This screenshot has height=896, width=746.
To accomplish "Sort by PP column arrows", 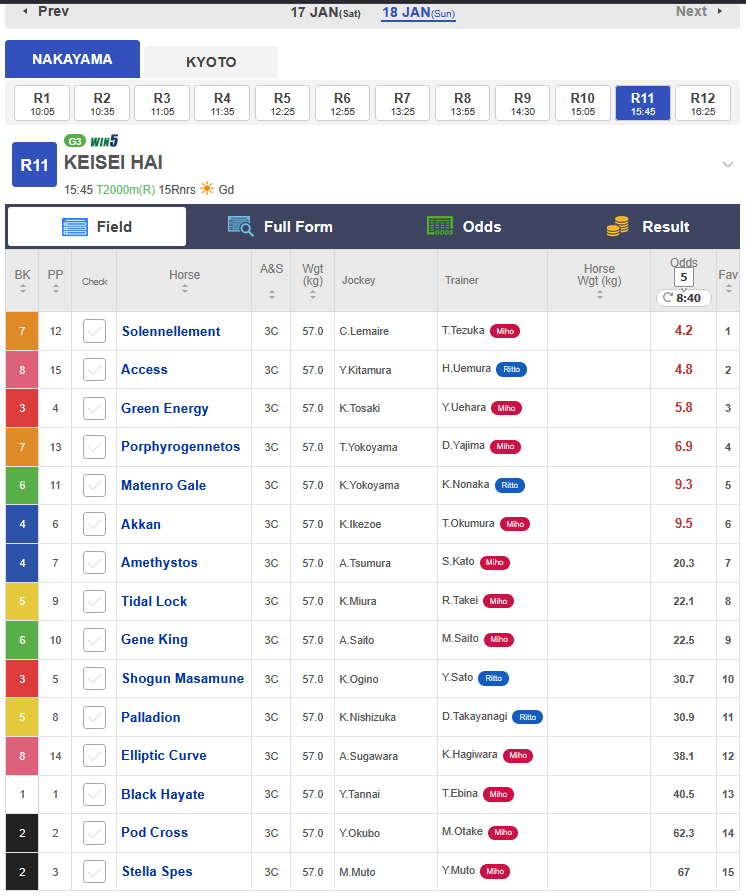I will (x=55, y=289).
